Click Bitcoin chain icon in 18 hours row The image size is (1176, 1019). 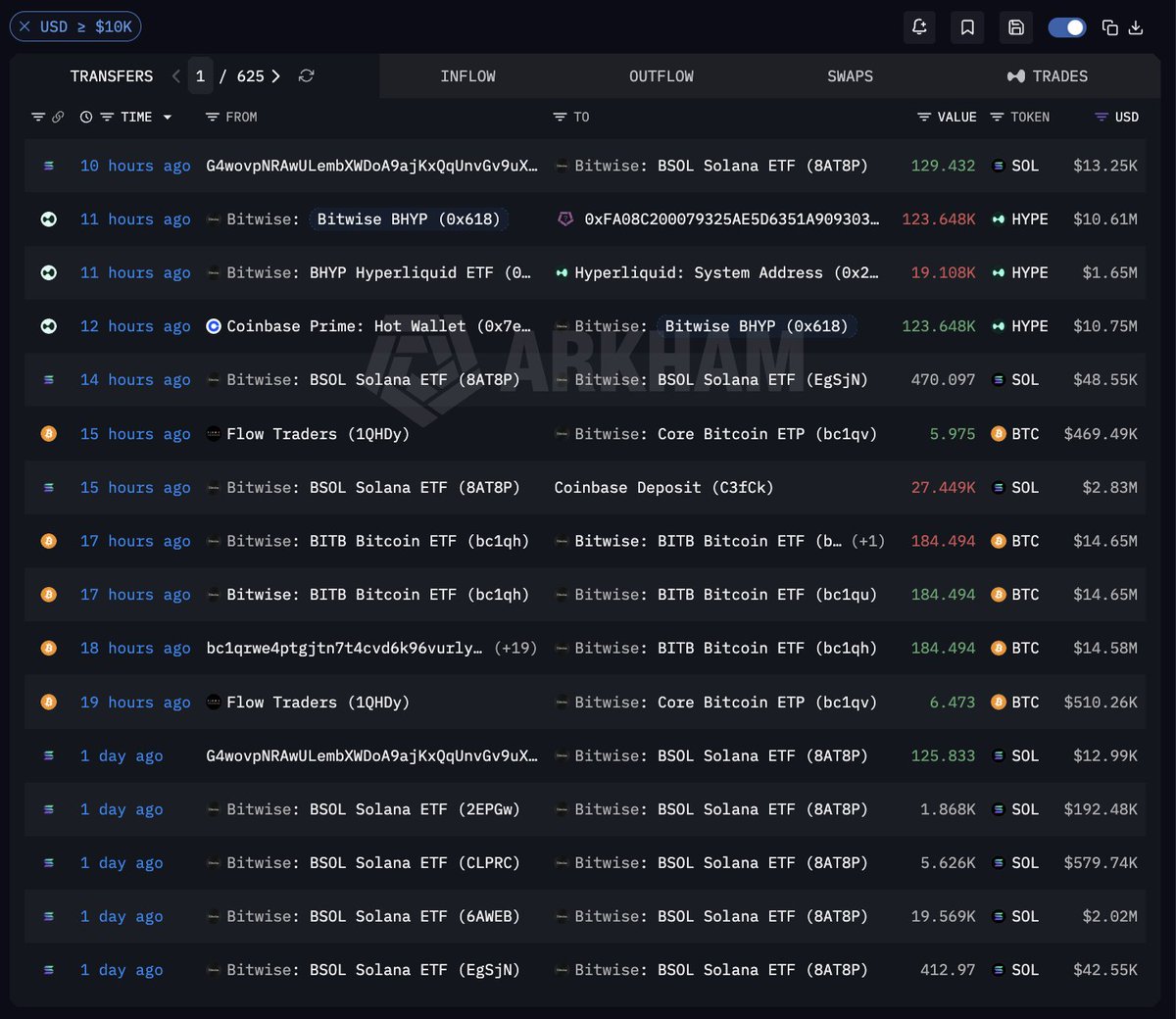(x=48, y=648)
